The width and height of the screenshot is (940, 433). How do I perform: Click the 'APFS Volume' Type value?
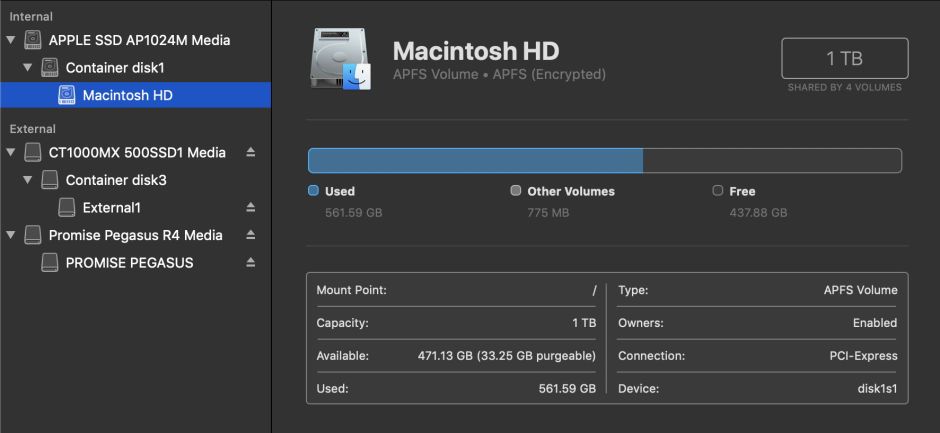coord(861,290)
